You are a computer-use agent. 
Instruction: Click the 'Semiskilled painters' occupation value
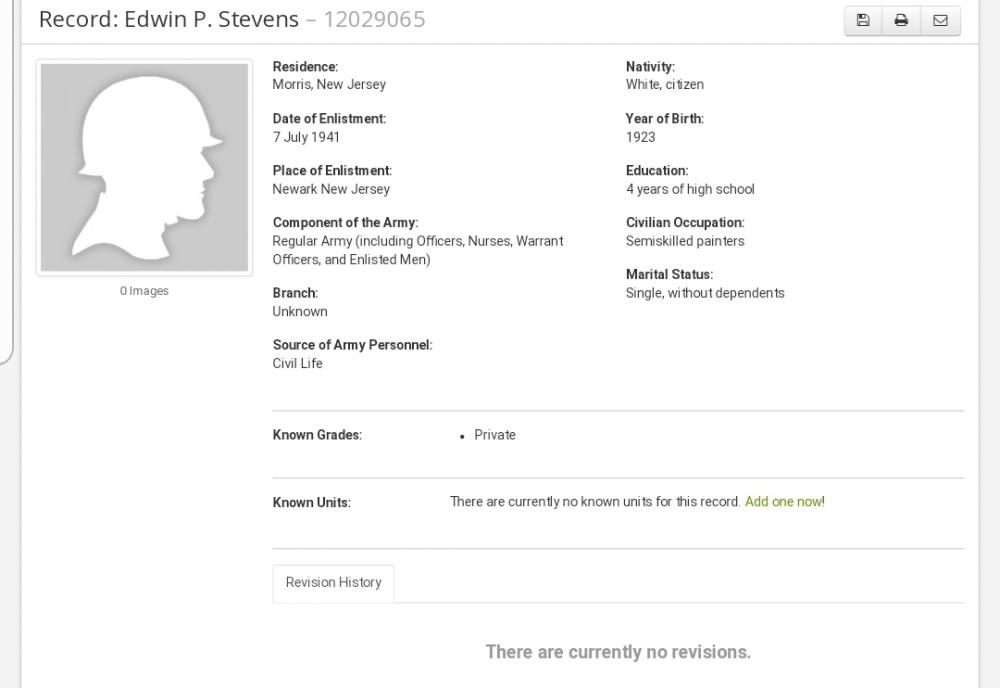(685, 241)
